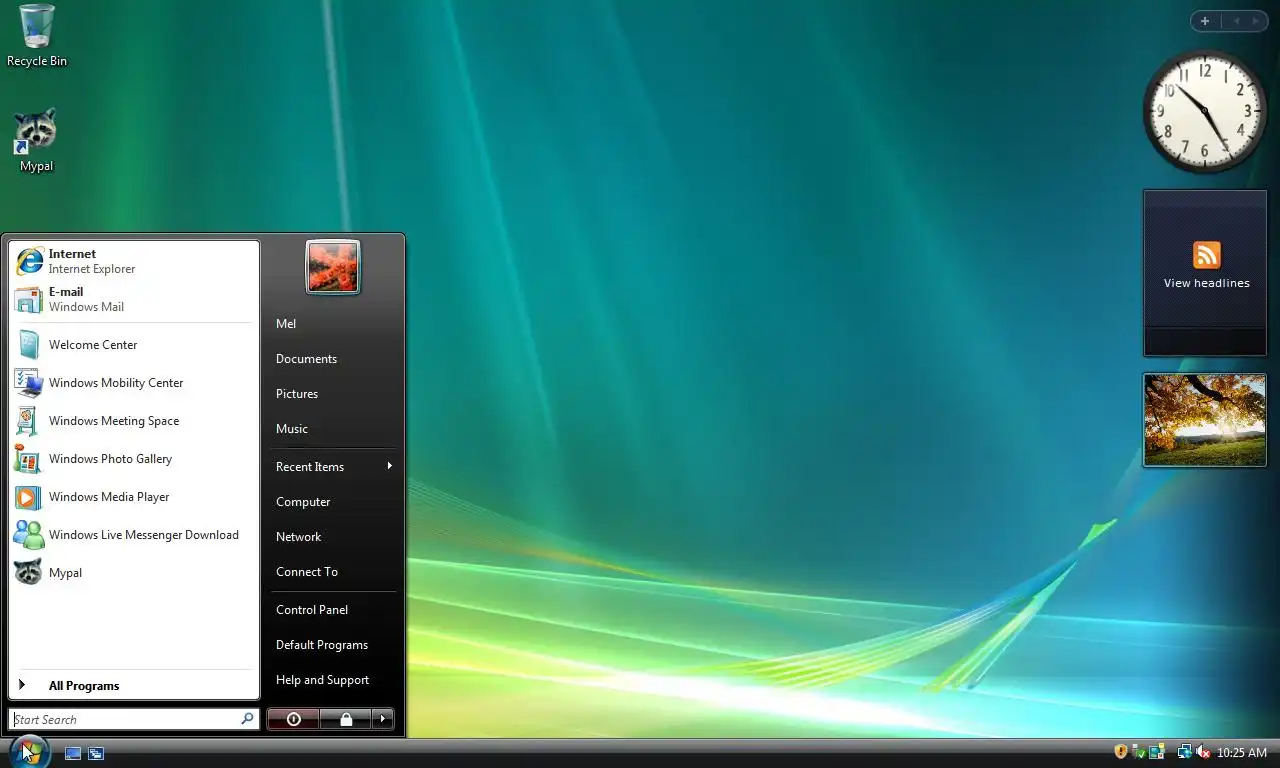Click the 10:25 AM taskbar clock
This screenshot has width=1280, height=768.
coord(1242,753)
